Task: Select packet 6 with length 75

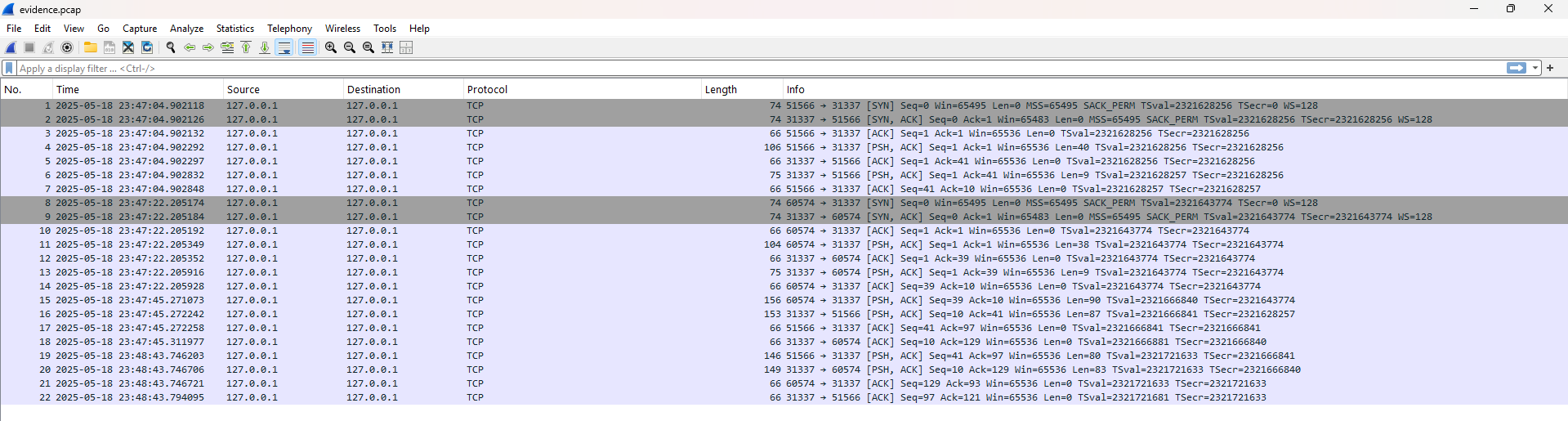Action: 784,175
